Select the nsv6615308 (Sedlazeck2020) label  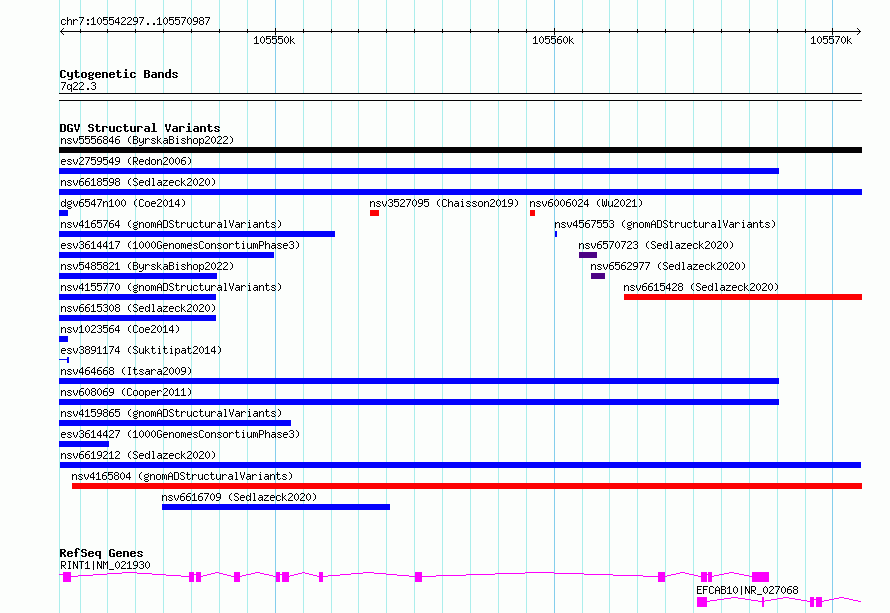click(x=138, y=308)
